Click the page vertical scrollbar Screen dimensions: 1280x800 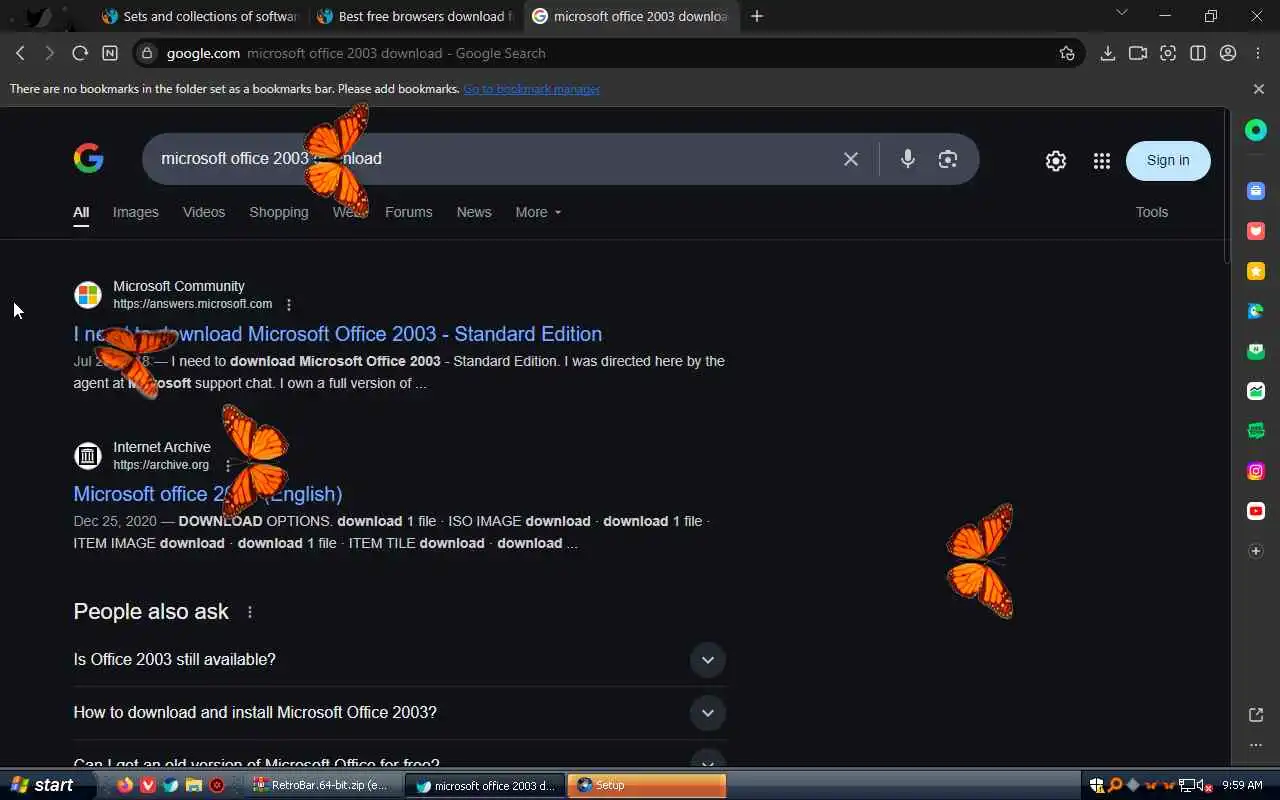(x=1227, y=185)
